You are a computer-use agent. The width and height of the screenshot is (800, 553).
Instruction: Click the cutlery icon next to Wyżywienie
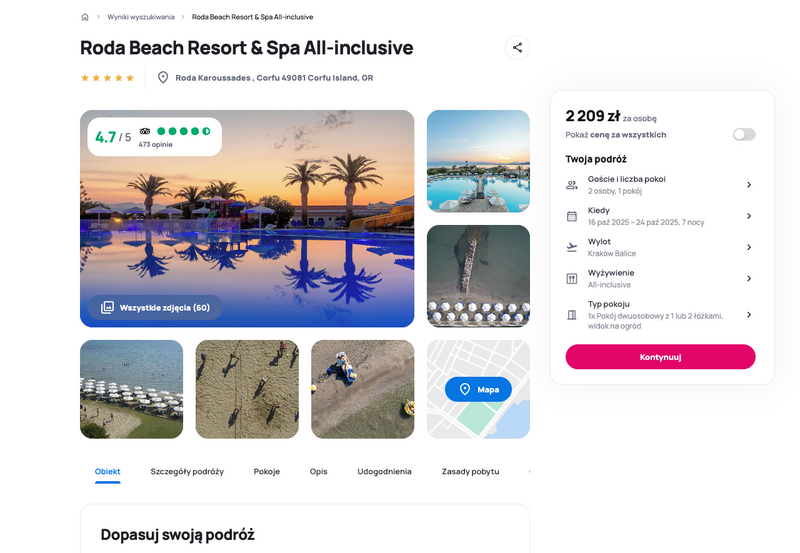coord(572,279)
